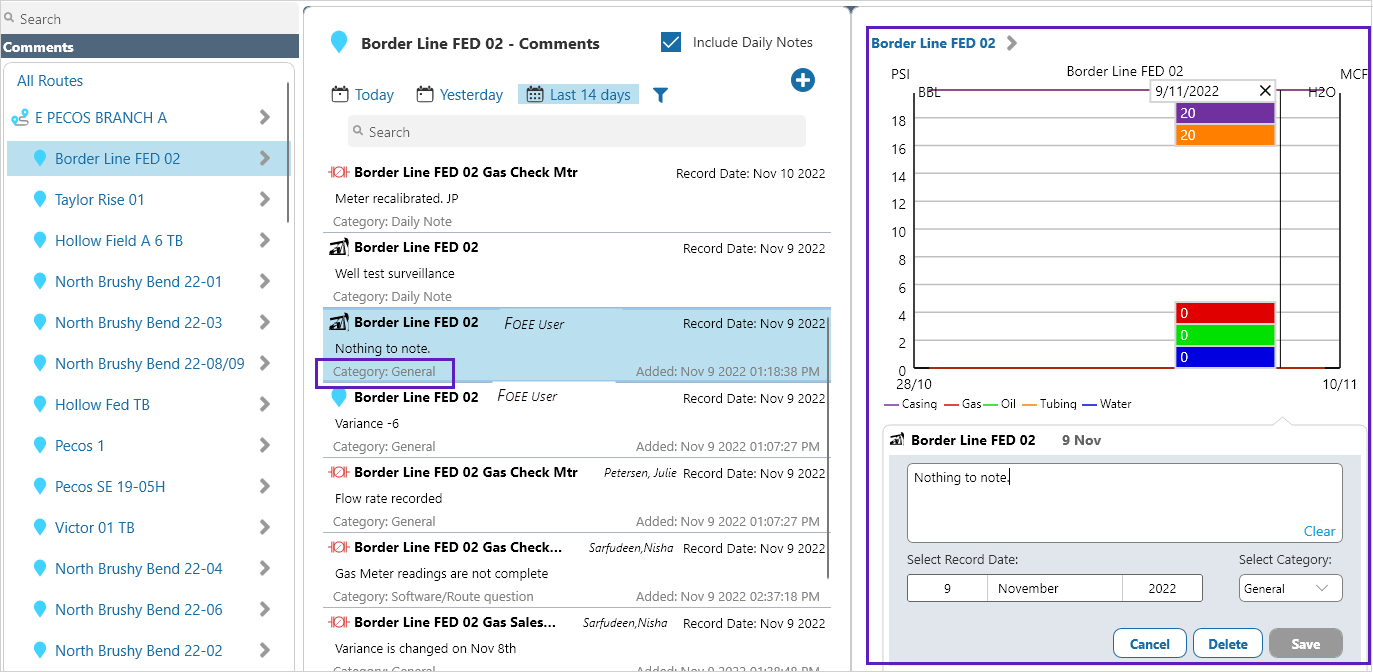Viewport: 1373px width, 672px height.
Task: Select the Last 14 days filter
Action: point(578,94)
